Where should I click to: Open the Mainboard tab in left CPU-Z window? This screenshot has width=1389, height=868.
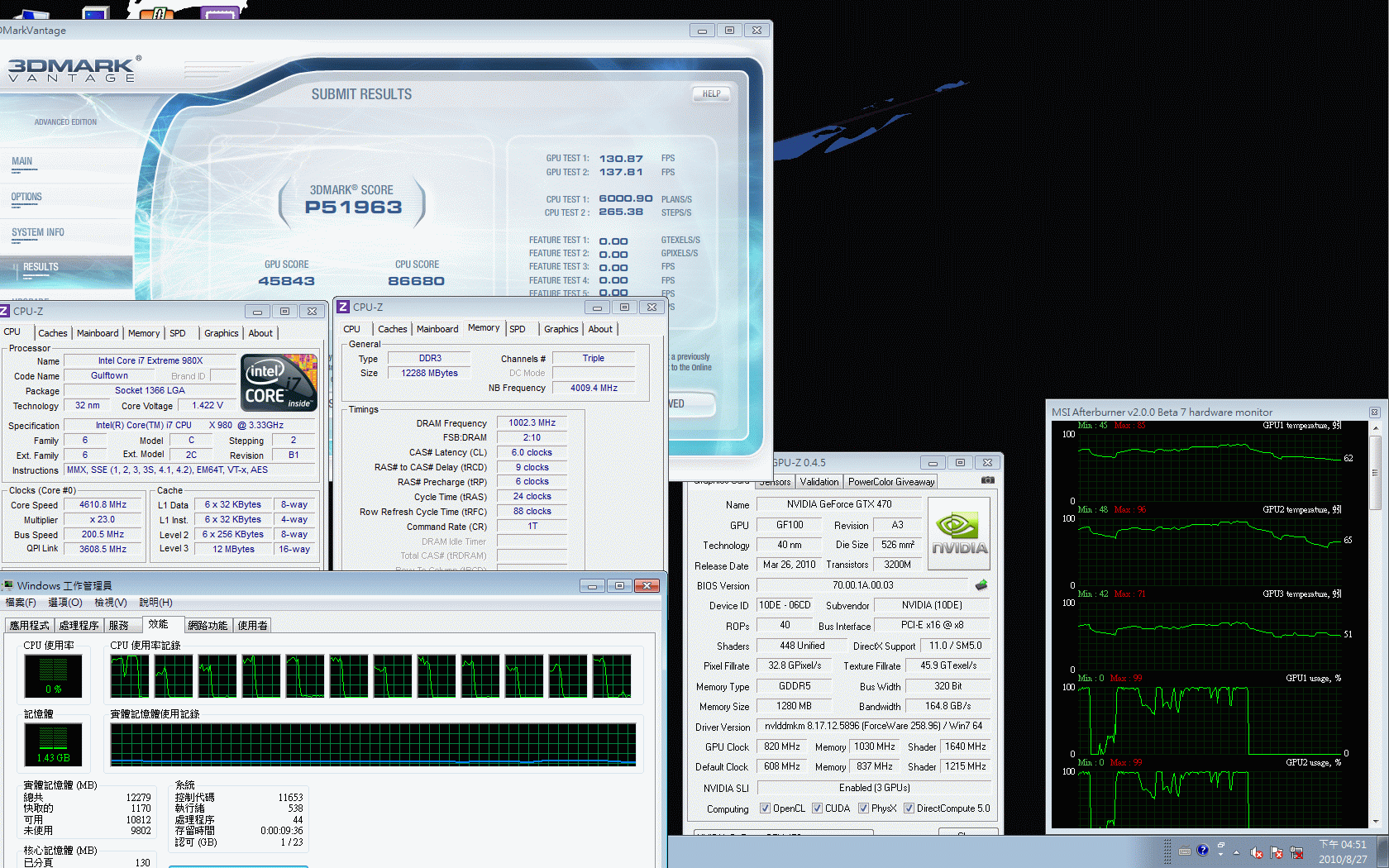[98, 333]
